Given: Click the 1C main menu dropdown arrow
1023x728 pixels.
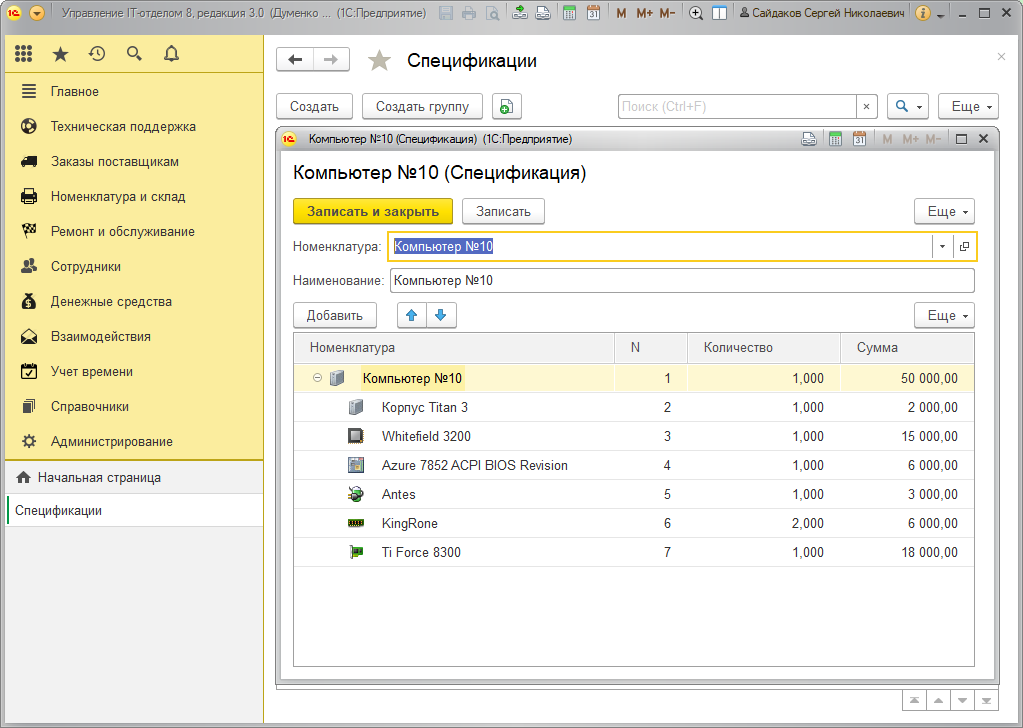Looking at the screenshot, I should 37,12.
